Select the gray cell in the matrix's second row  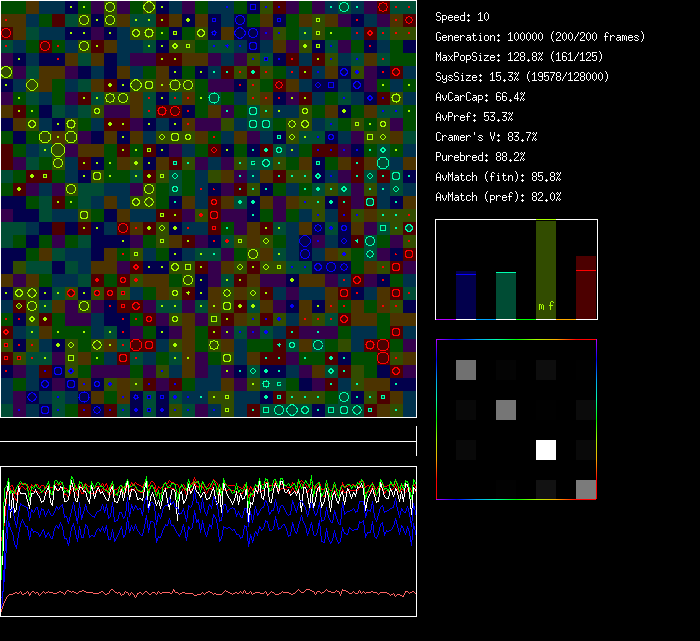tap(506, 410)
